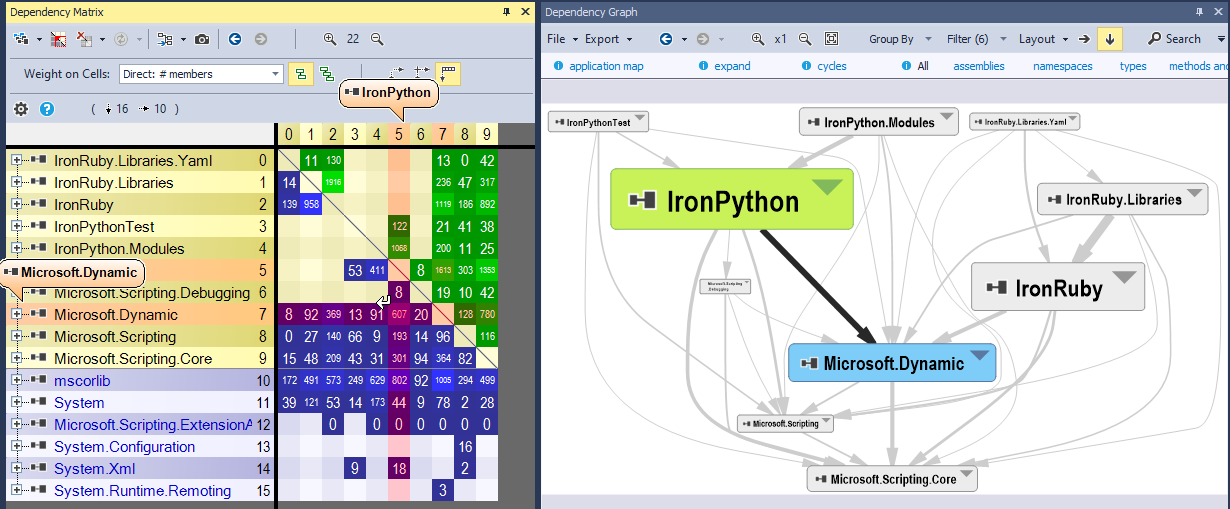Open matrix settings gear icon
This screenshot has width=1230, height=509.
[x=21, y=109]
